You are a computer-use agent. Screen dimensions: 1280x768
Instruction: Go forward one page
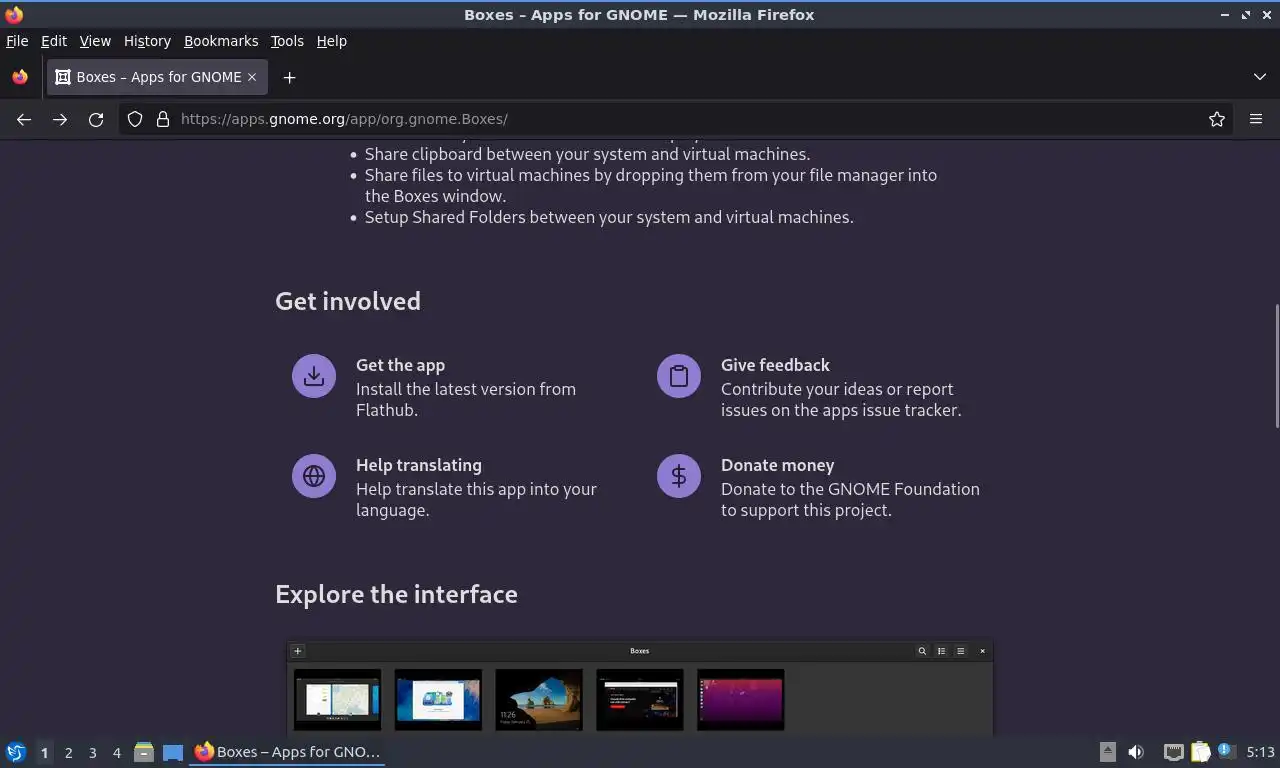point(60,119)
